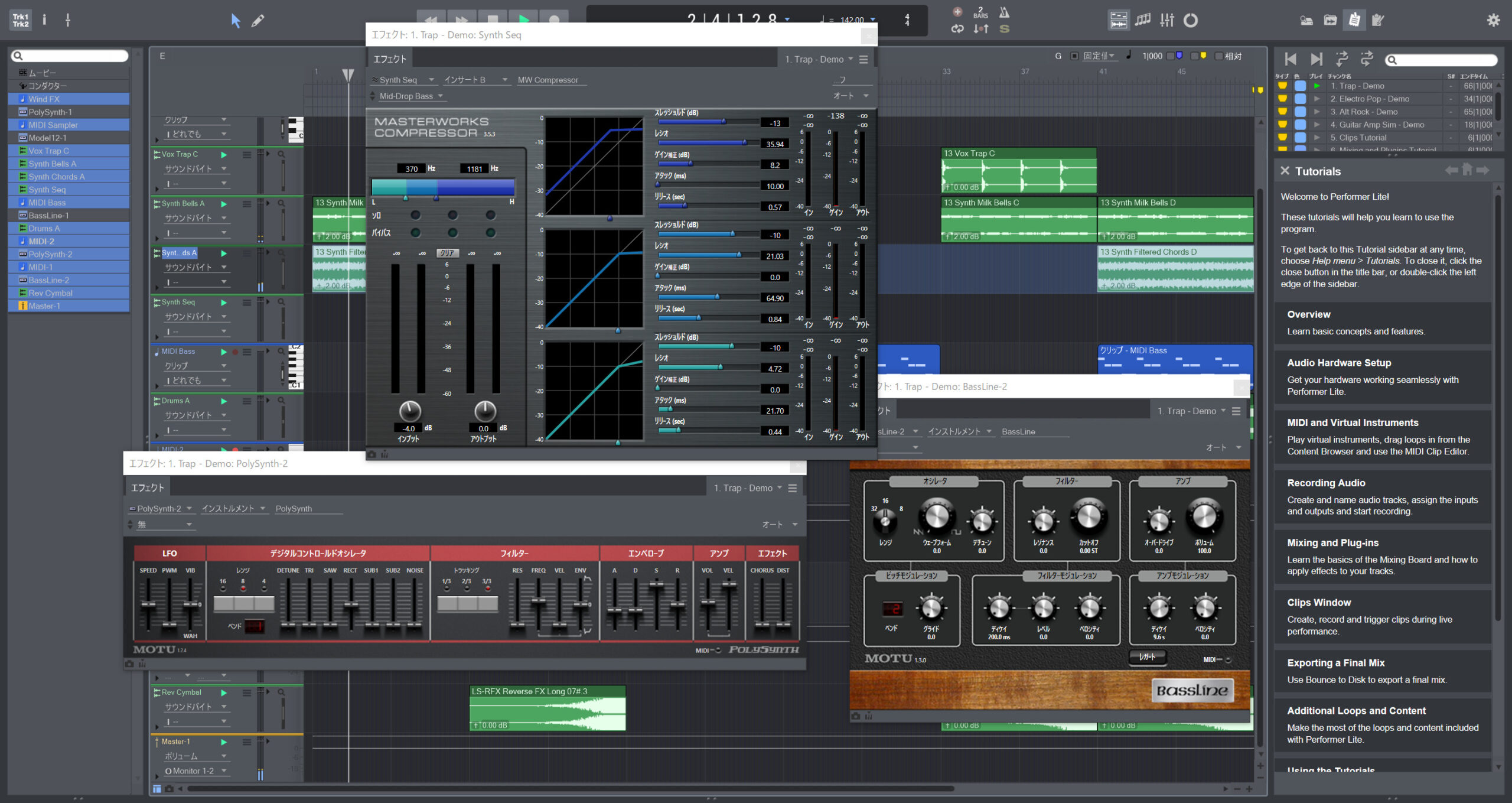Image resolution: width=1512 pixels, height=803 pixels.
Task: Toggle play enable on Synth Bells A track
Action: coord(224,204)
